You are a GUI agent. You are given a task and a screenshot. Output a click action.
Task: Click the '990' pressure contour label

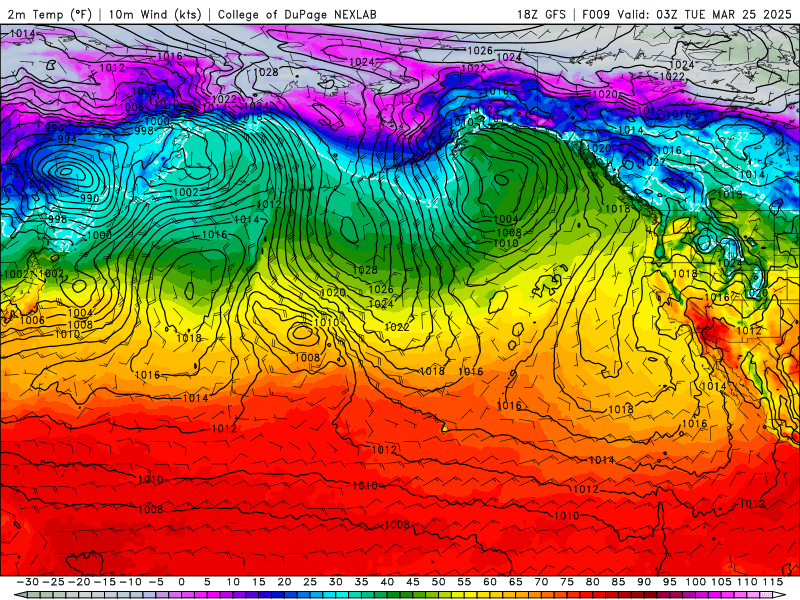[89, 198]
